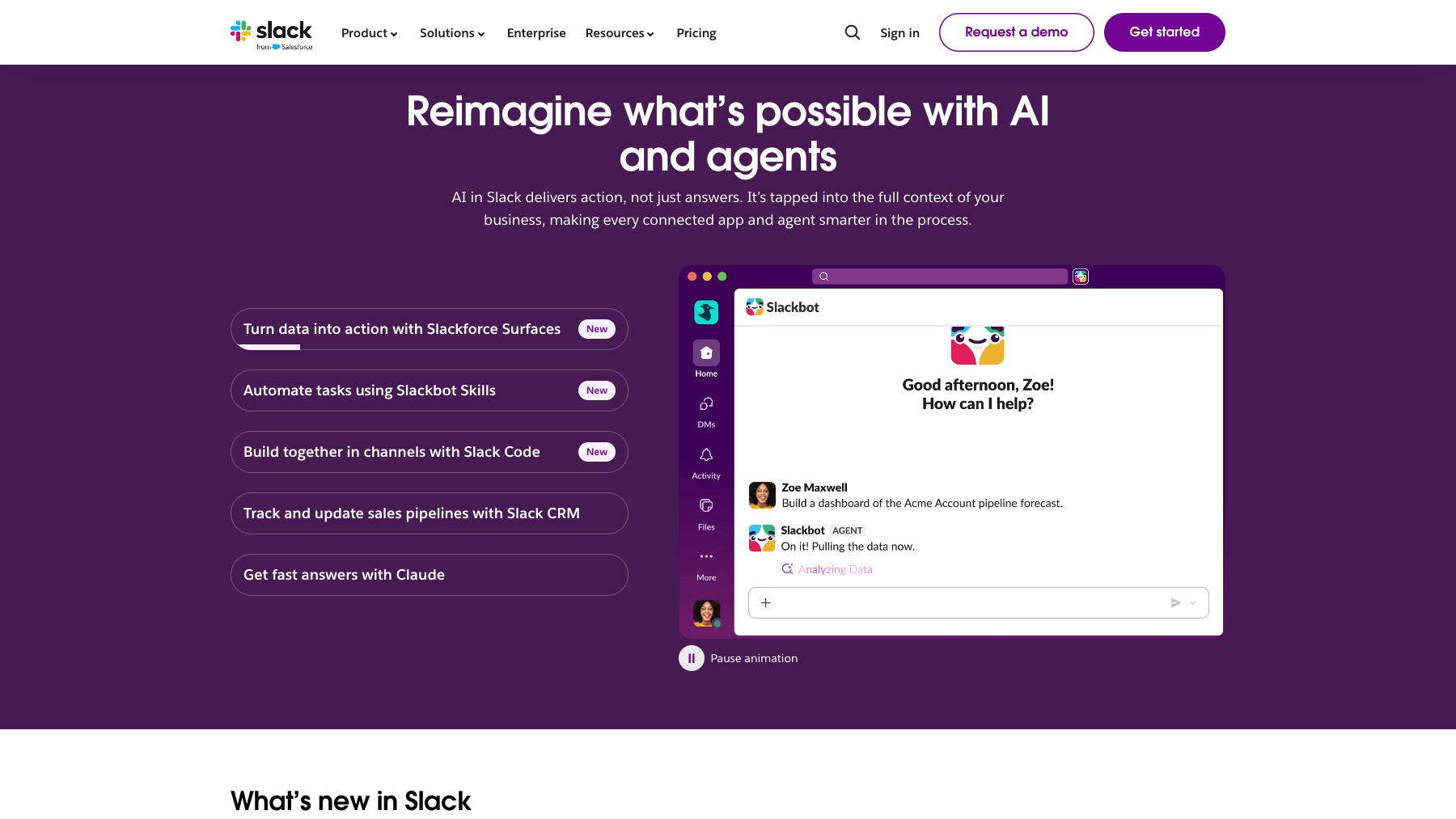
Task: Pause the animation with the pause button
Action: point(692,658)
